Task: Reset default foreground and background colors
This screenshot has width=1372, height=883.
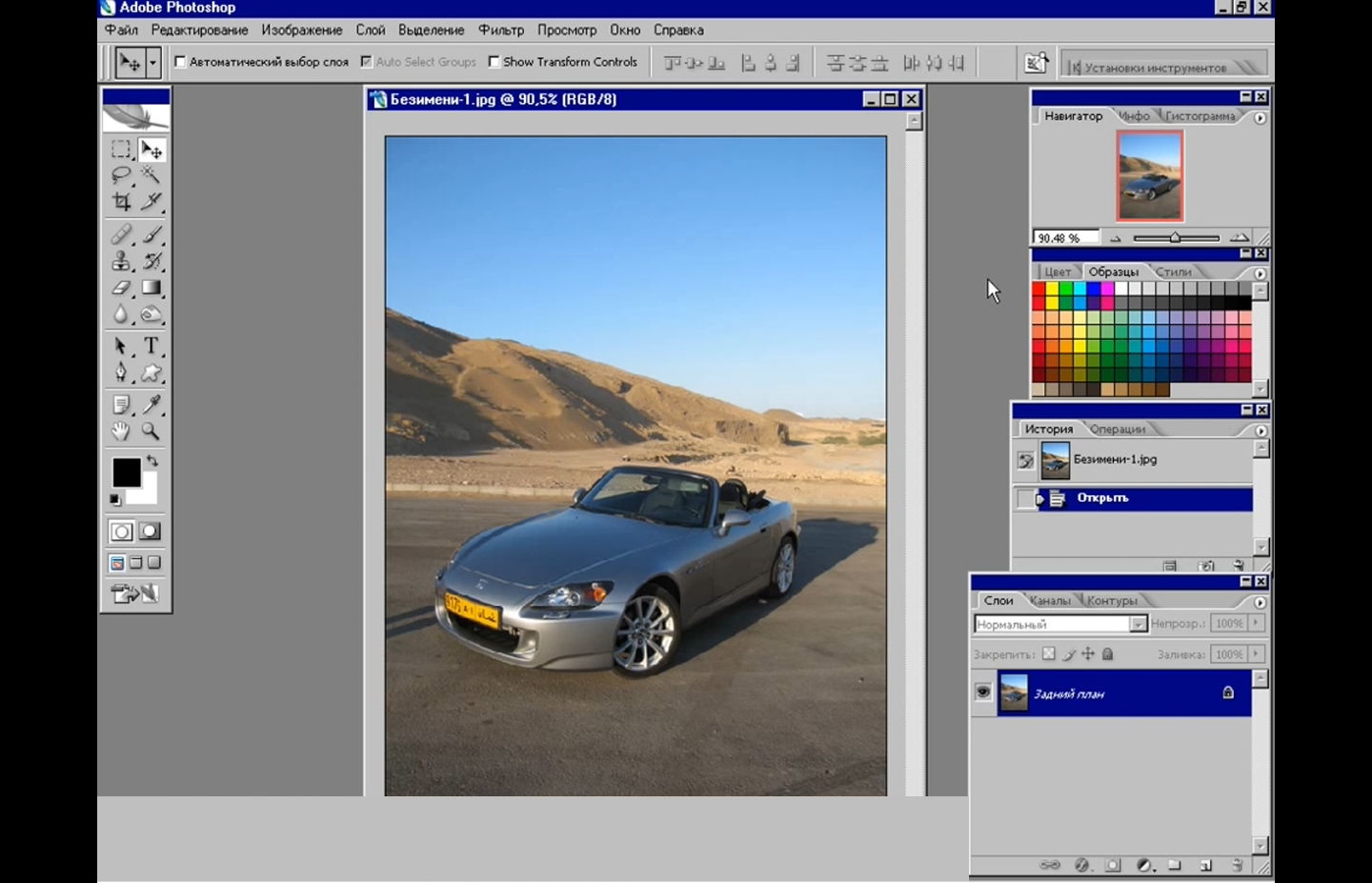Action: coord(115,499)
